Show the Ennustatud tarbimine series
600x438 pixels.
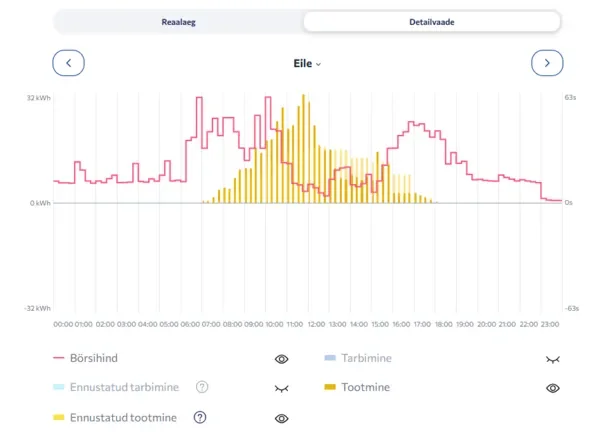click(x=281, y=387)
